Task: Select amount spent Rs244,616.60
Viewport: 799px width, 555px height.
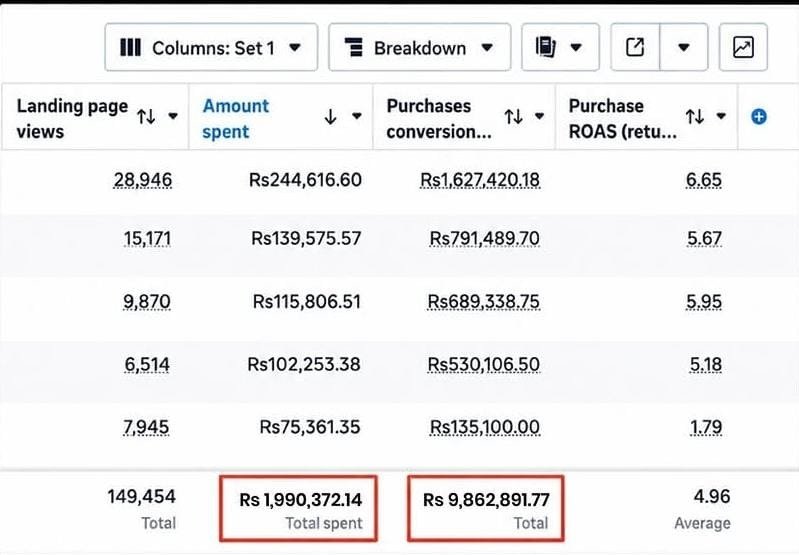Action: tap(305, 180)
